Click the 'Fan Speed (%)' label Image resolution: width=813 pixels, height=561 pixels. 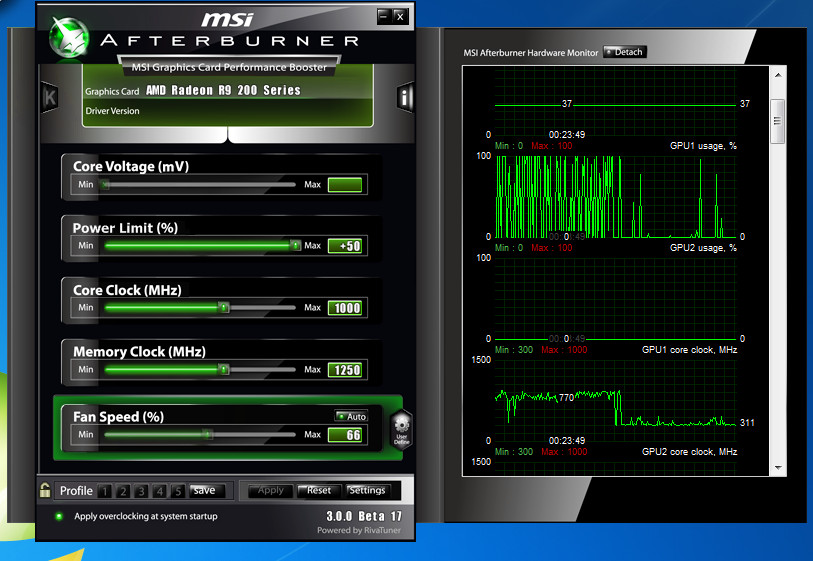coord(118,417)
